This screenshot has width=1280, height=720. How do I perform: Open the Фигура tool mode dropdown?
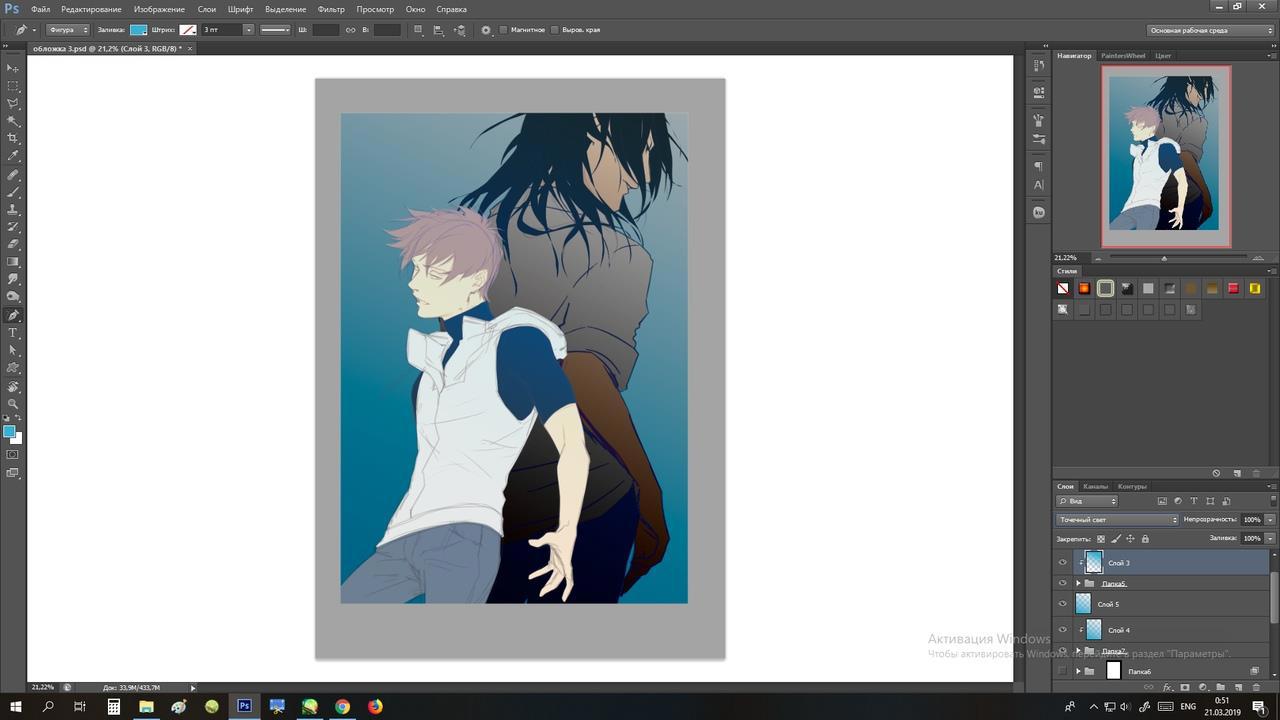click(x=68, y=30)
